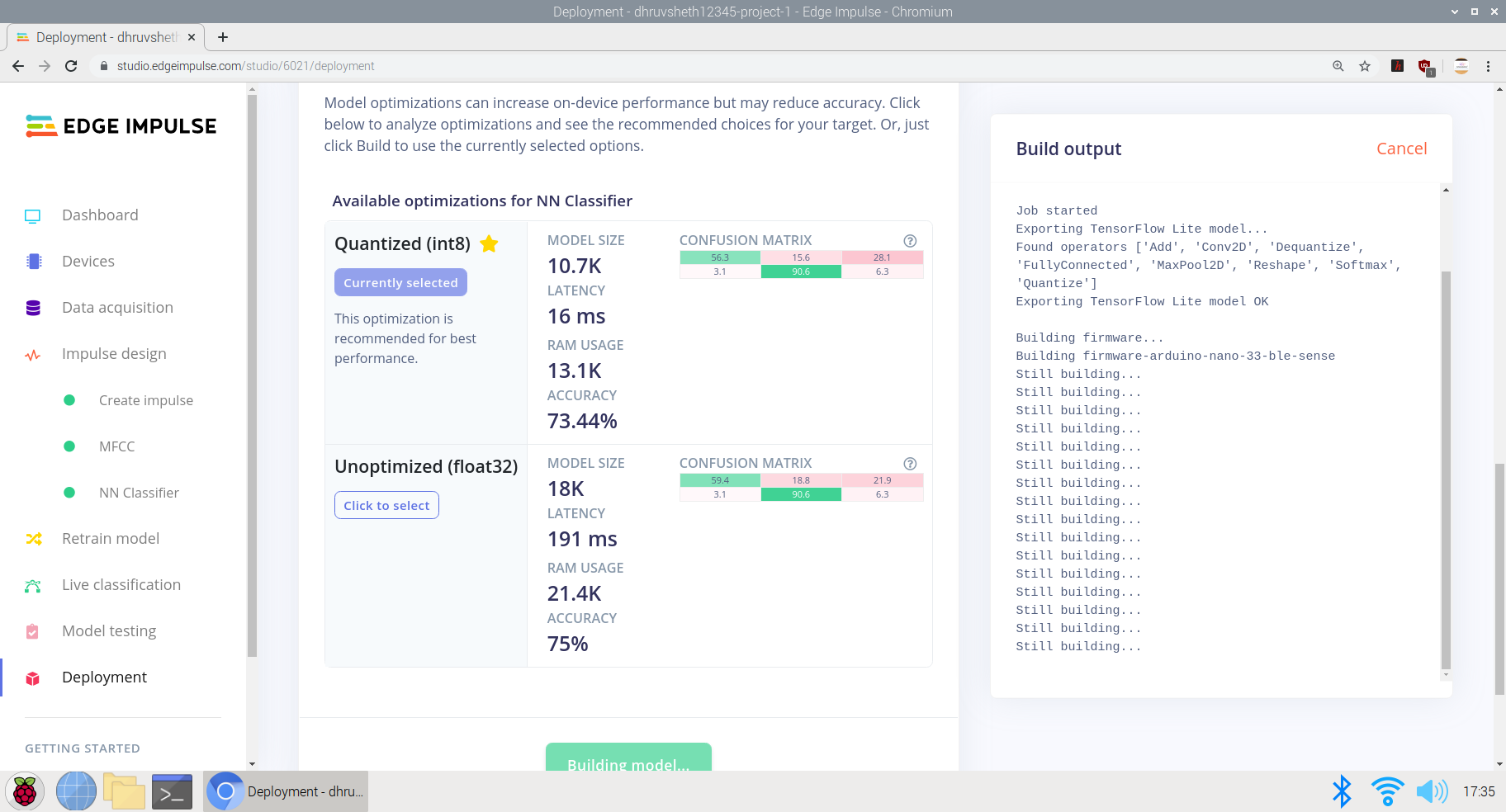Click the Retrain model shuffle icon
Screen dimensions: 1506x812
[x=33, y=539]
